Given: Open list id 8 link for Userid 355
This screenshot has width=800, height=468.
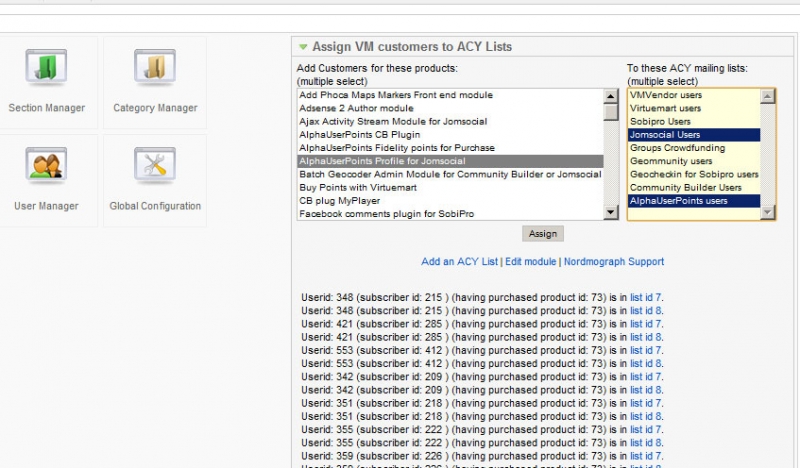Looking at the screenshot, I should point(645,443).
